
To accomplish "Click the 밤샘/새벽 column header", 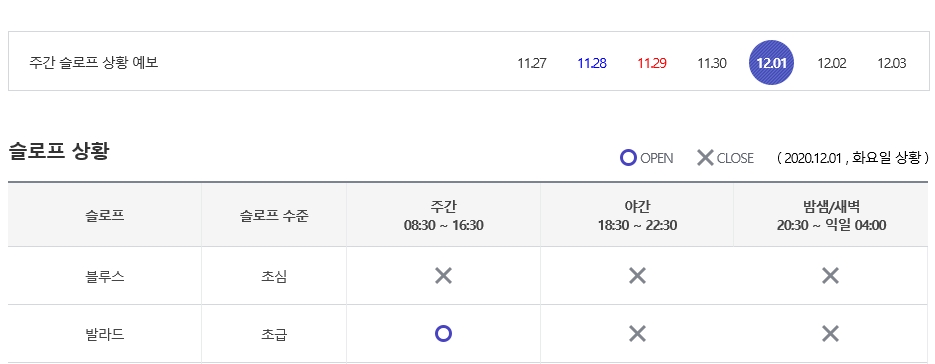I will (x=831, y=215).
